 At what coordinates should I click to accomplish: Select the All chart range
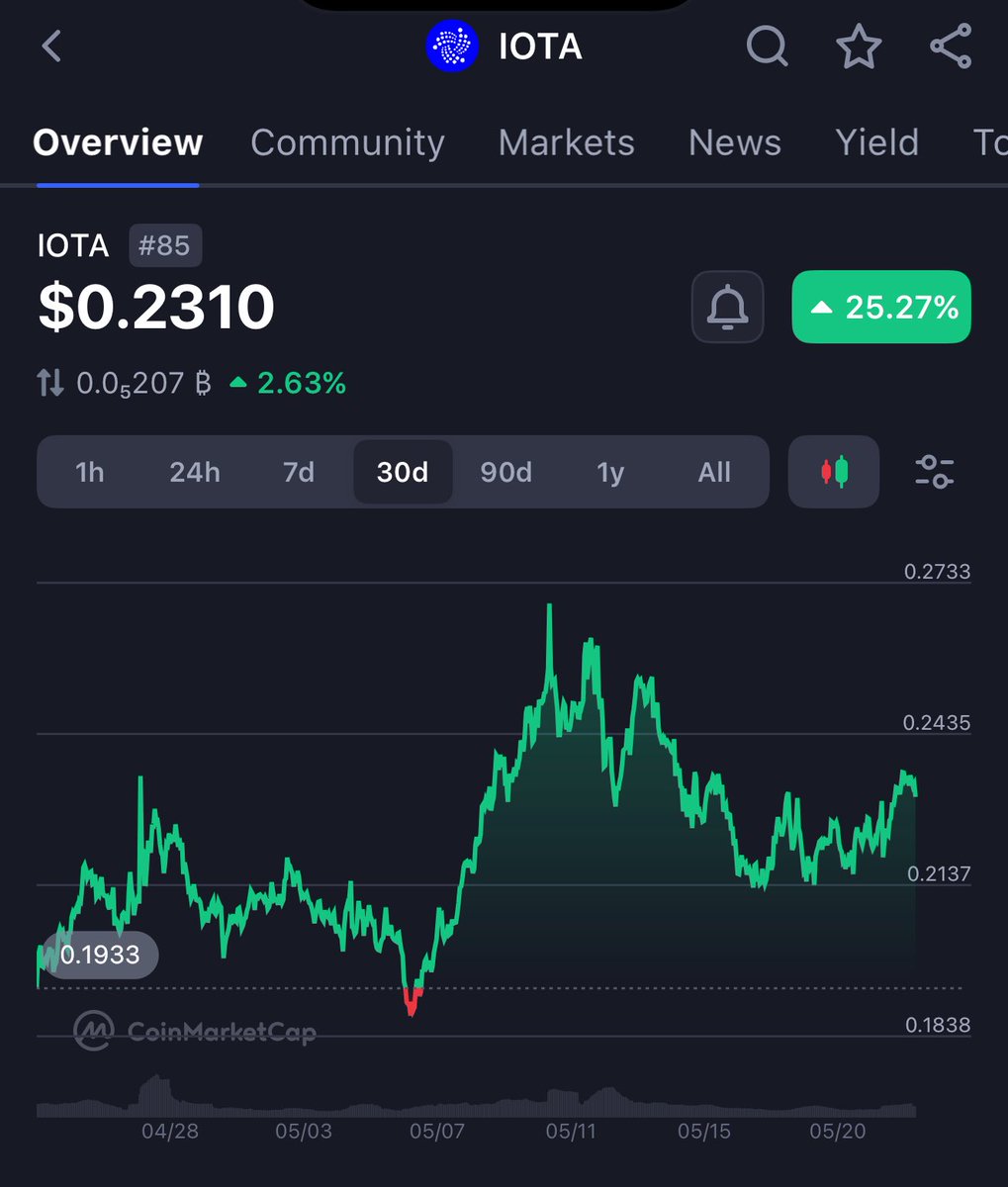[x=714, y=472]
